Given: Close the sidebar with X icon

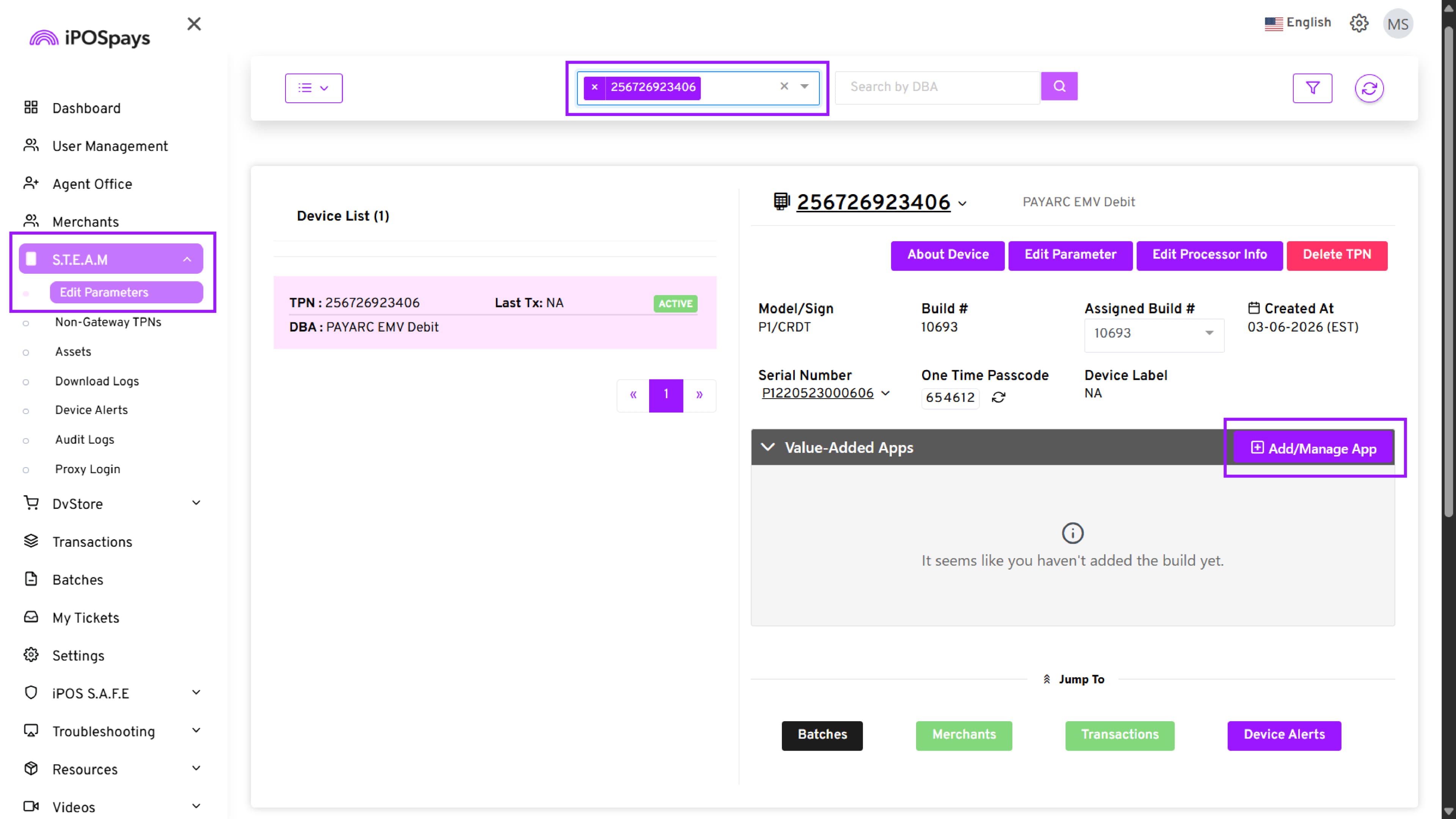Looking at the screenshot, I should click(x=194, y=24).
